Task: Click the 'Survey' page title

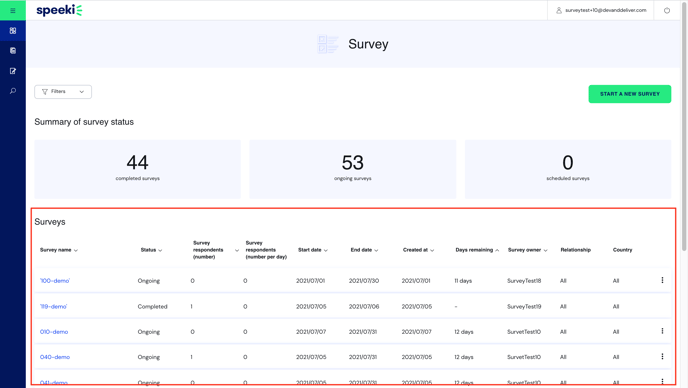Action: point(368,44)
